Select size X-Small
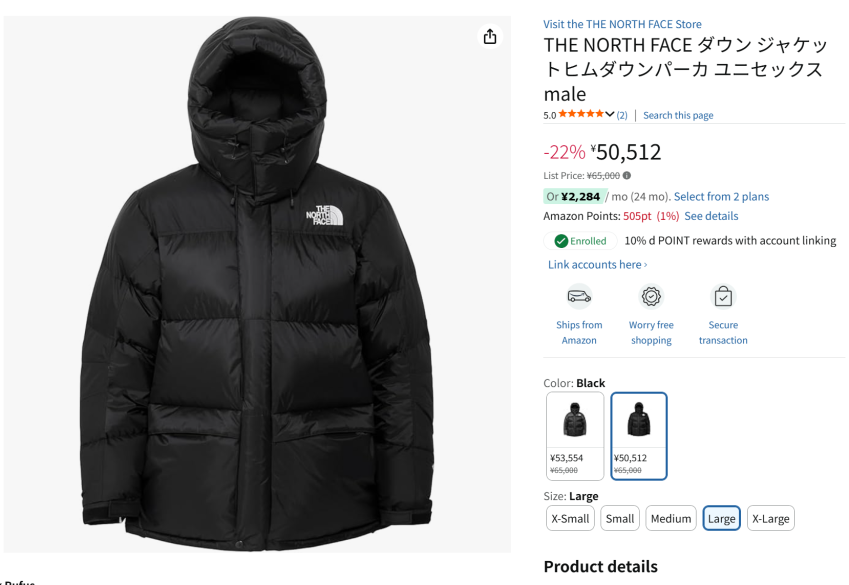 pyautogui.click(x=570, y=518)
